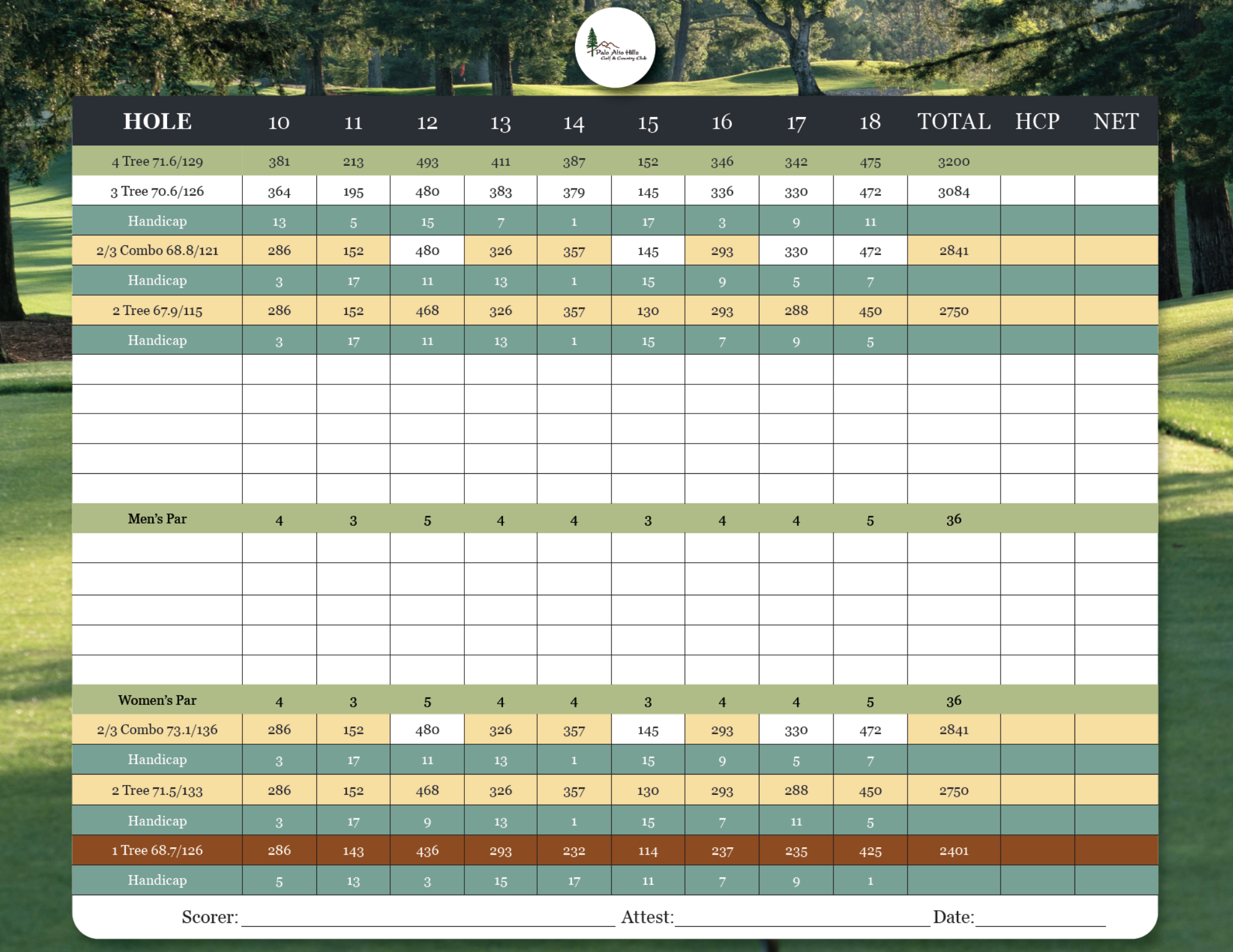This screenshot has width=1233, height=952.
Task: Click yardage 114 in 1 Tree row
Action: pos(648,851)
